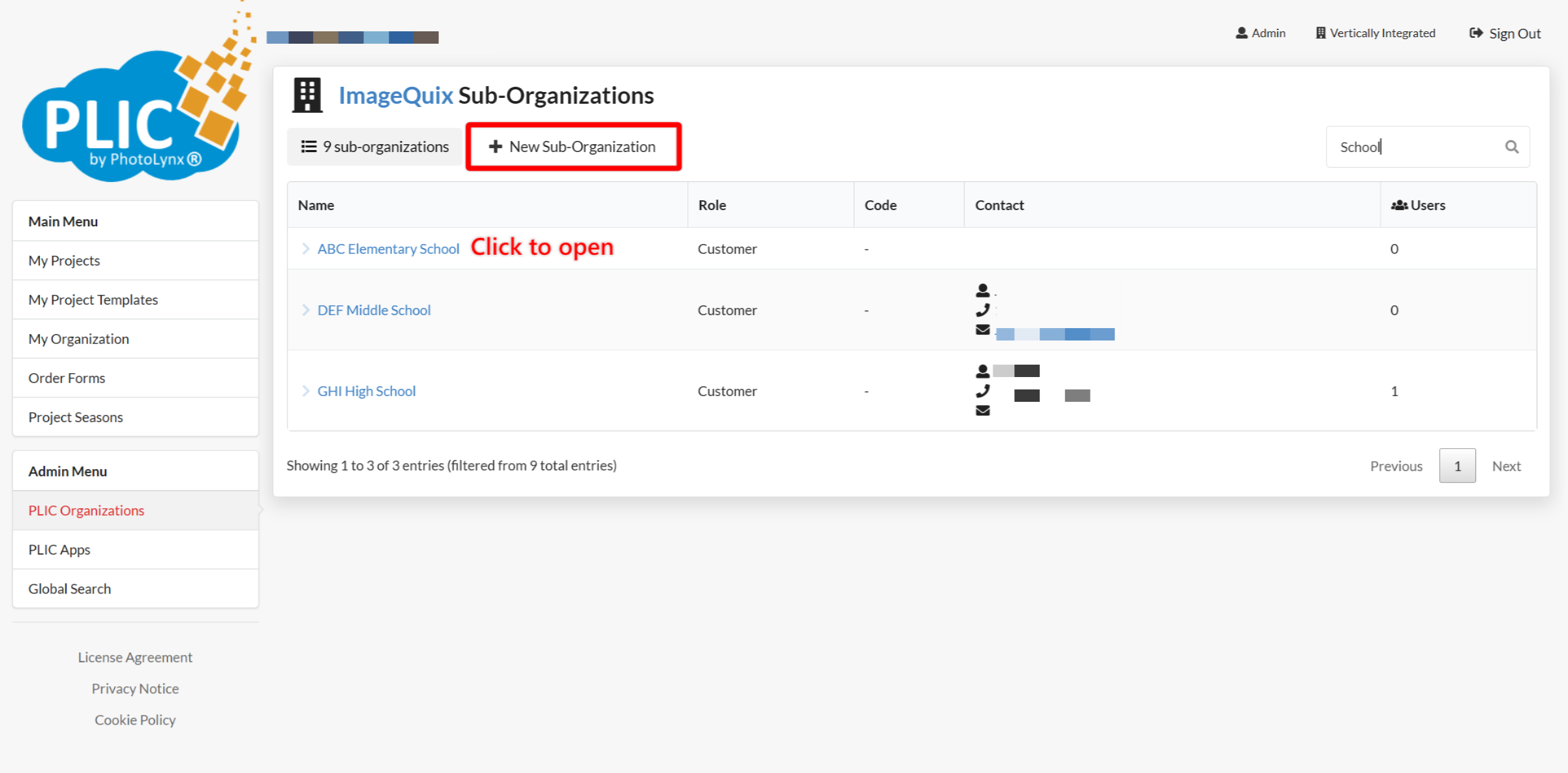Click the user count 1 for GHI High School

coord(1395,391)
